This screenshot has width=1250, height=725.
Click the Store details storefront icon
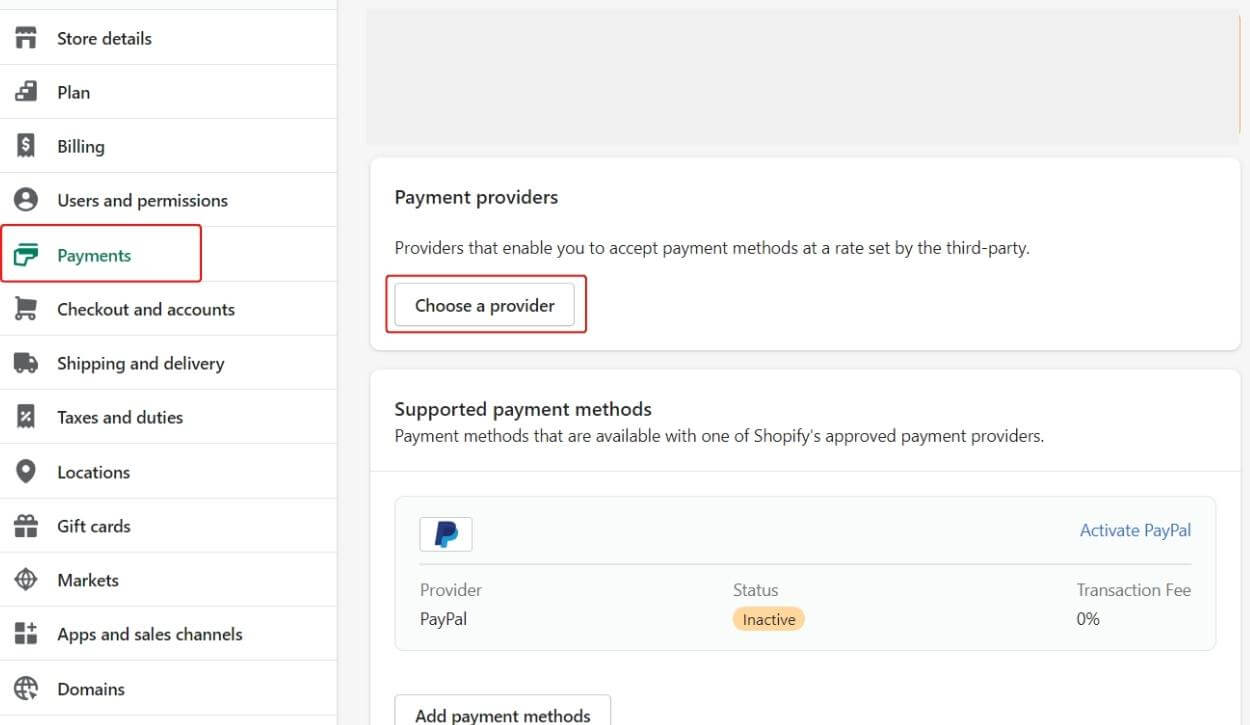tap(24, 37)
